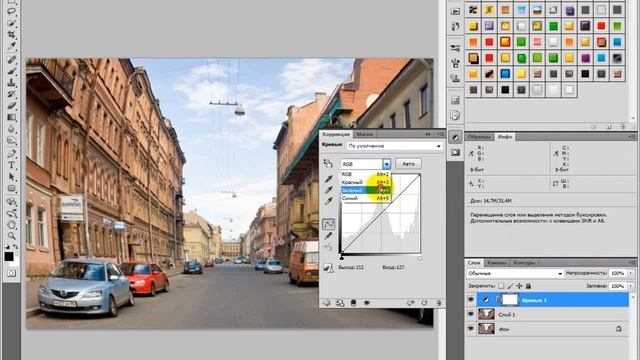Viewport: 640px width, 360px height.
Task: Toggle visibility of Кривые 1 layer
Action: (x=471, y=300)
